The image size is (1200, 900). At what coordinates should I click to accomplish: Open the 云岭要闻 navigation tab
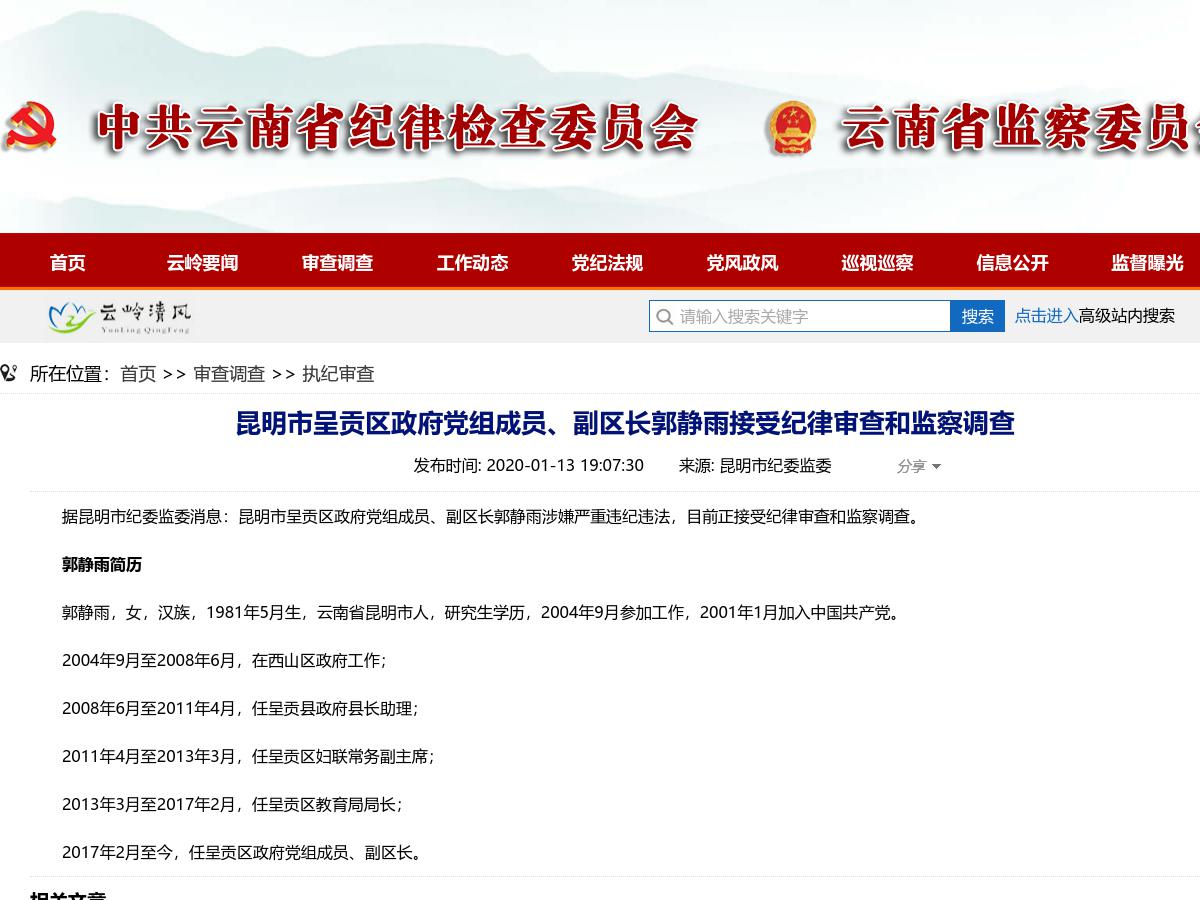(x=202, y=263)
